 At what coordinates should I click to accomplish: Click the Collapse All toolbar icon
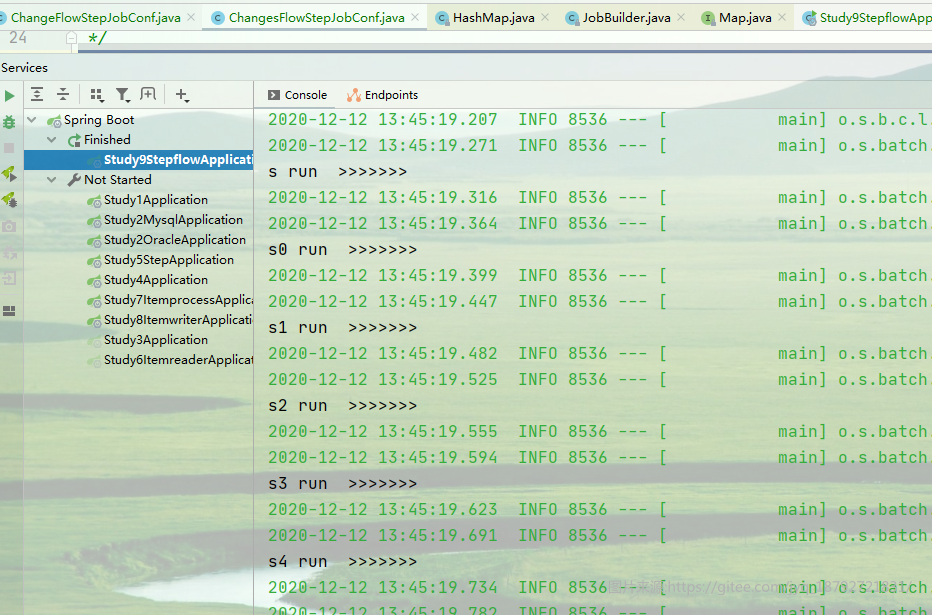(x=62, y=94)
